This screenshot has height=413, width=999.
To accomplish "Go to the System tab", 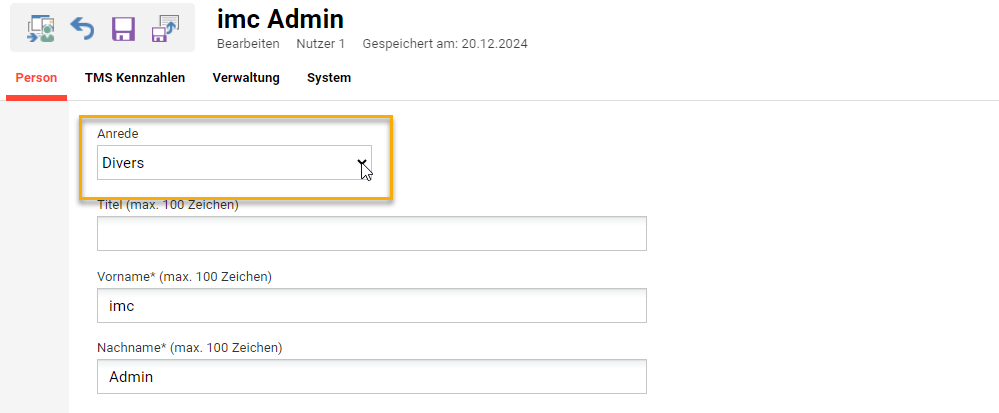I will (x=329, y=78).
